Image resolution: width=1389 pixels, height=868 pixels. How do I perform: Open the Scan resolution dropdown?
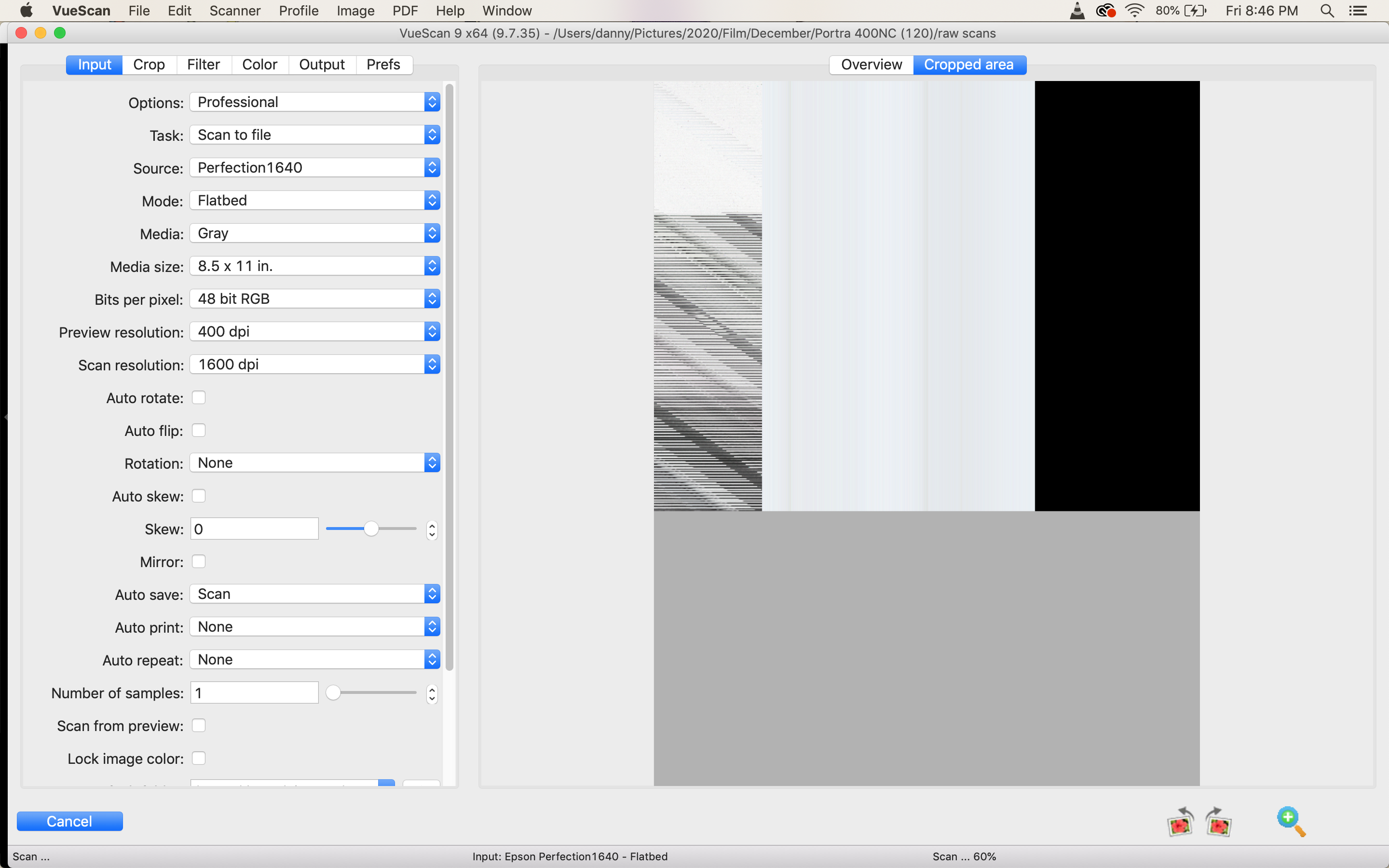tap(315, 364)
